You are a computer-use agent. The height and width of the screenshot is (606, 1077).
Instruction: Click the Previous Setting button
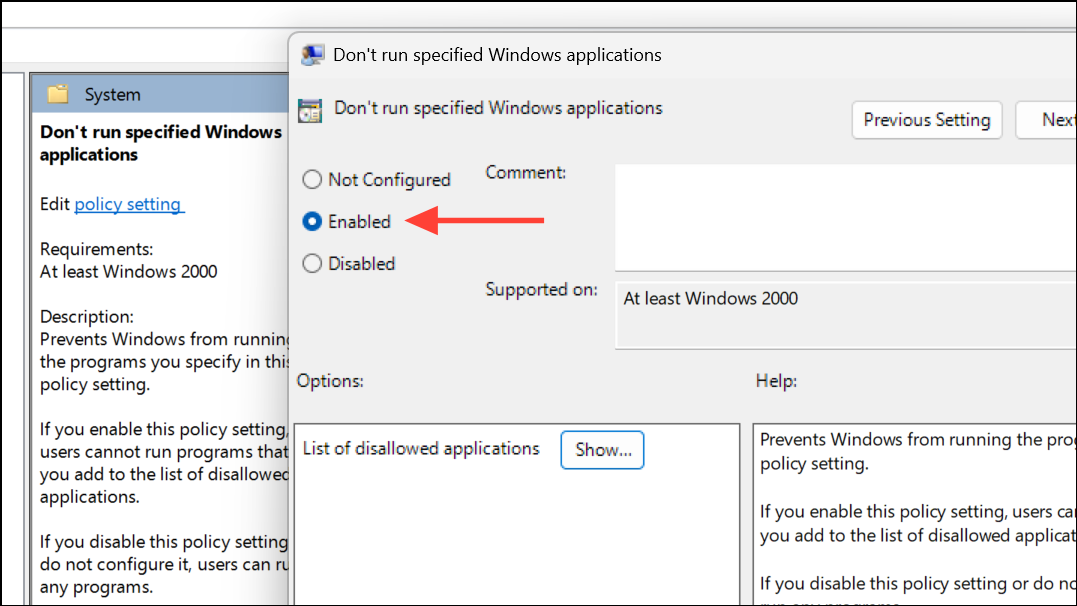[x=927, y=120]
